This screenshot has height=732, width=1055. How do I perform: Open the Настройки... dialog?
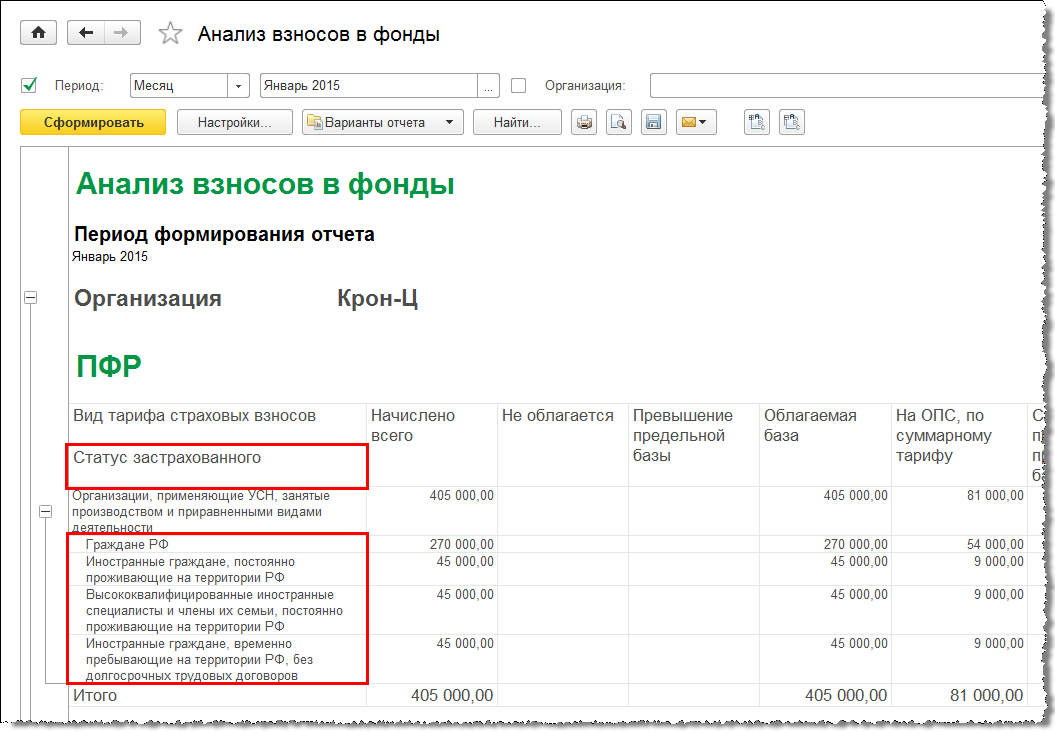(235, 122)
